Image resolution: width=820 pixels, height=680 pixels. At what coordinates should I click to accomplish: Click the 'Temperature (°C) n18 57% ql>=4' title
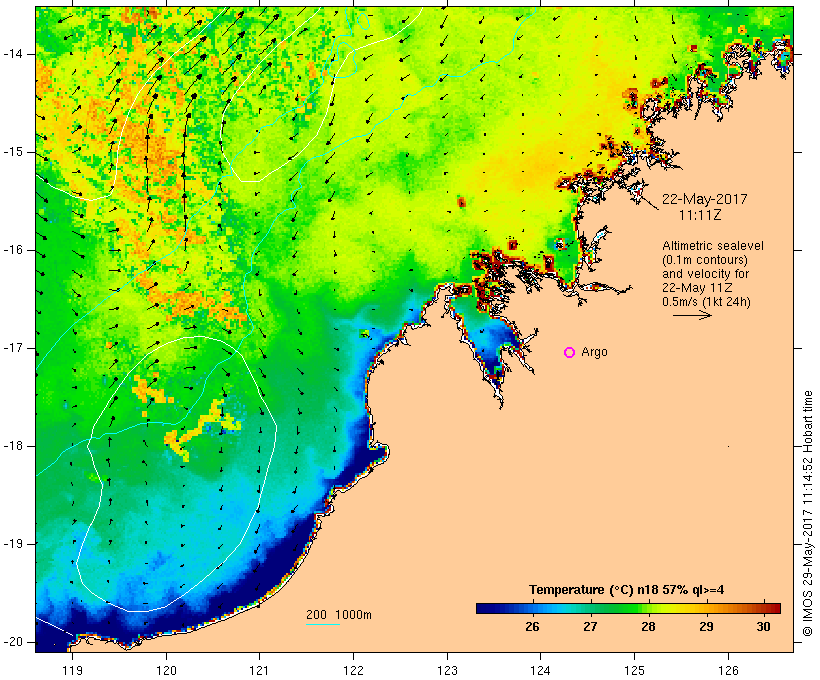pos(627,590)
